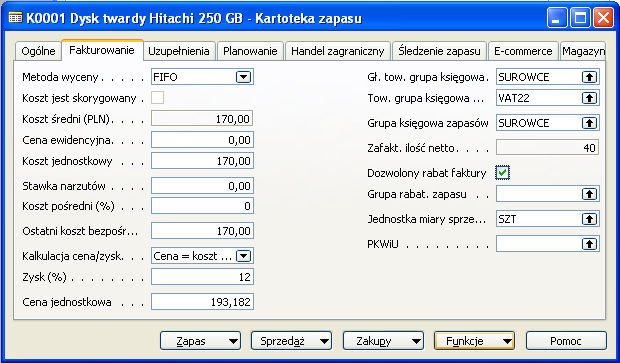The width and height of the screenshot is (620, 363).
Task: Click the Kartoteka zapasu window title icon
Action: point(15,18)
